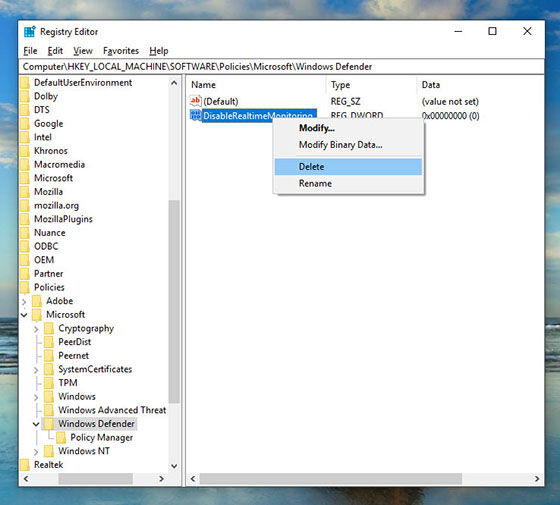This screenshot has width=560, height=505.
Task: Choose Rename in the context menu
Action: coord(349,183)
